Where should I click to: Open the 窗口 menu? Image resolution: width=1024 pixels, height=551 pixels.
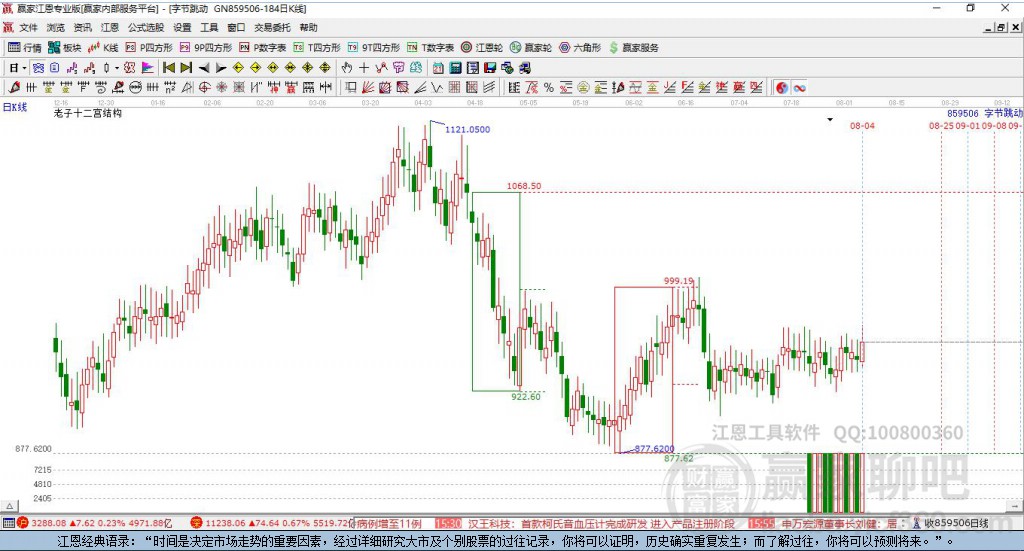[236, 27]
